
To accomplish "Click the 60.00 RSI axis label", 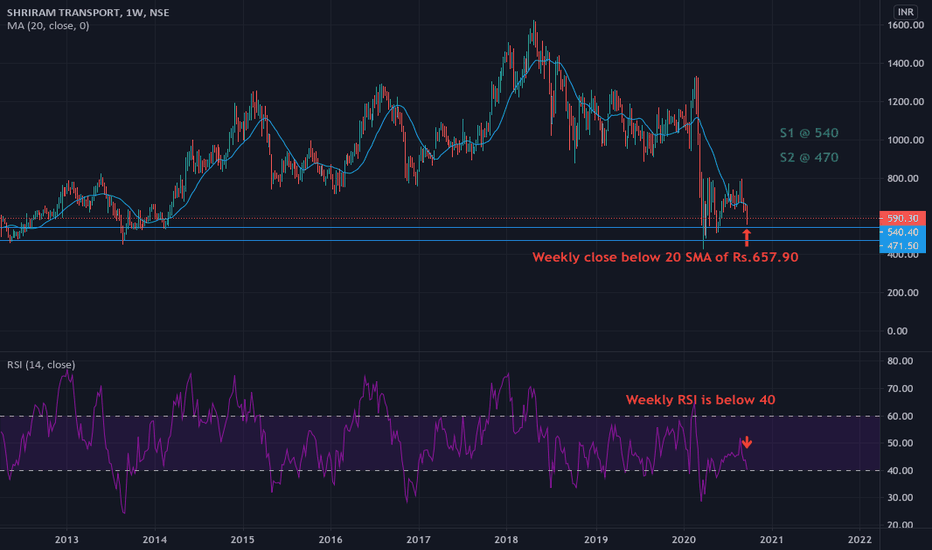I will (900, 416).
